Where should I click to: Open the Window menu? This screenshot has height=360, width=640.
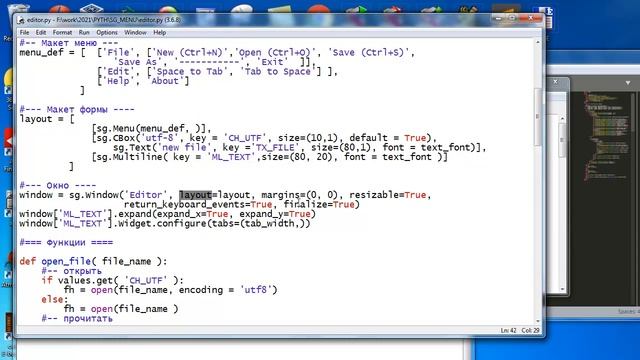point(135,32)
